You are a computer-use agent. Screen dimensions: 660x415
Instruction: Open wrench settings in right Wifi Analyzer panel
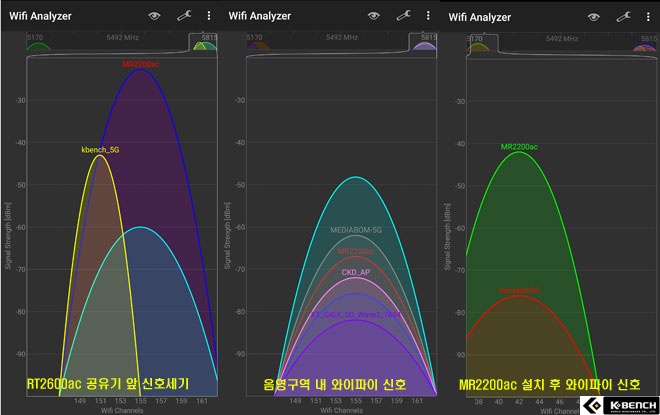pyautogui.click(x=623, y=17)
